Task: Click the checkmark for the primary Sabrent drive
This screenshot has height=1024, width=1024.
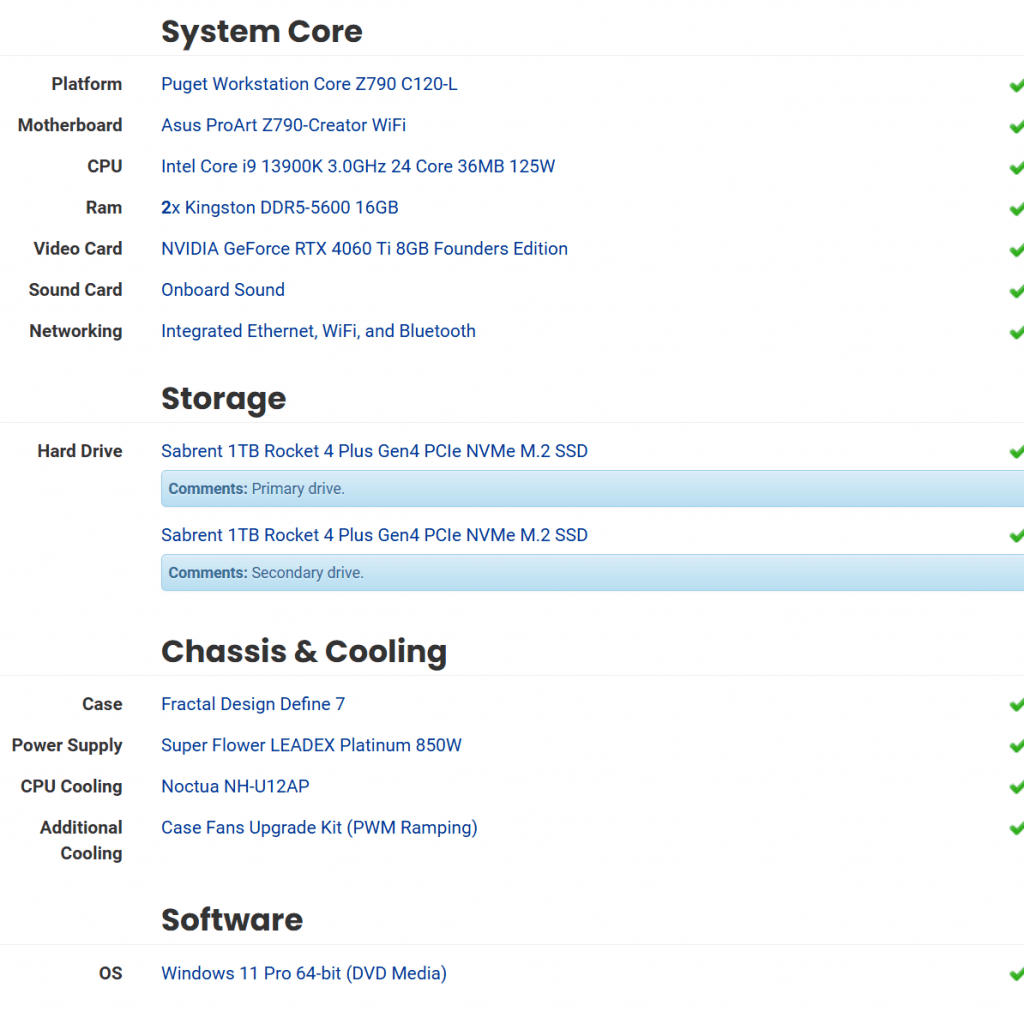Action: (x=1016, y=452)
